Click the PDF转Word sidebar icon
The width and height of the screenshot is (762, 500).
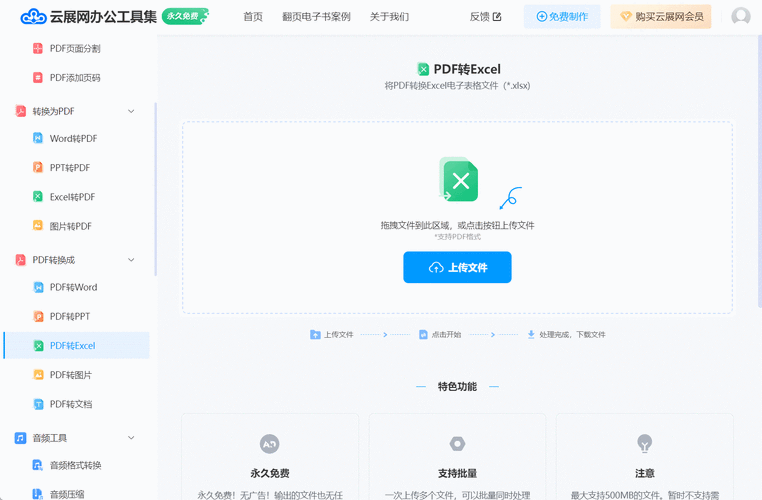point(38,287)
